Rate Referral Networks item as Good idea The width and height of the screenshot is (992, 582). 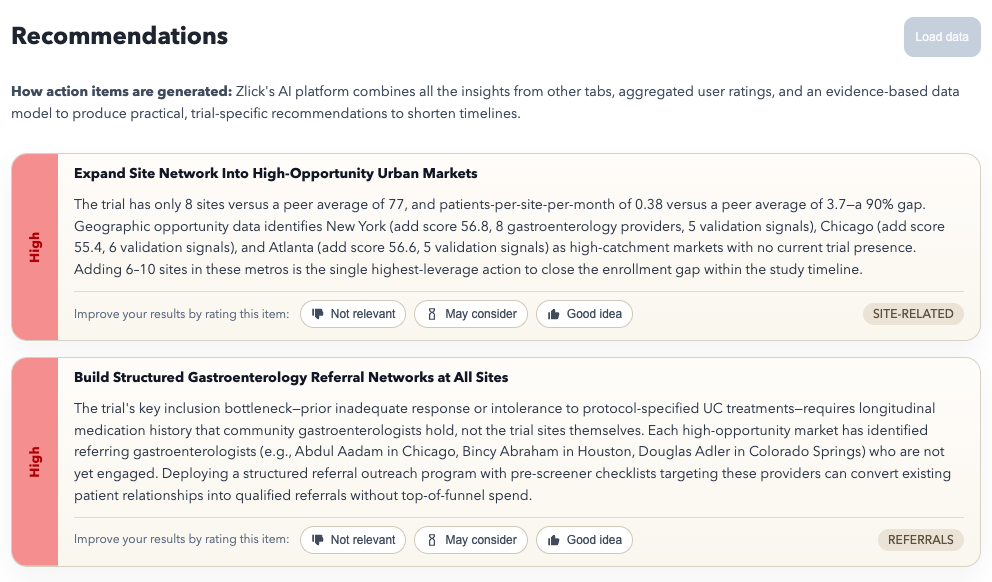point(584,540)
